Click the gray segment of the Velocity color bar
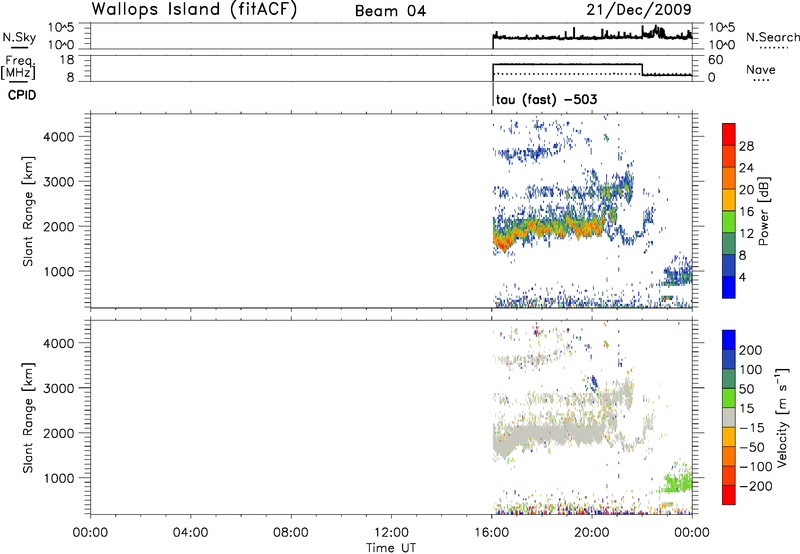Screen dimensions: 800x554 [729, 418]
